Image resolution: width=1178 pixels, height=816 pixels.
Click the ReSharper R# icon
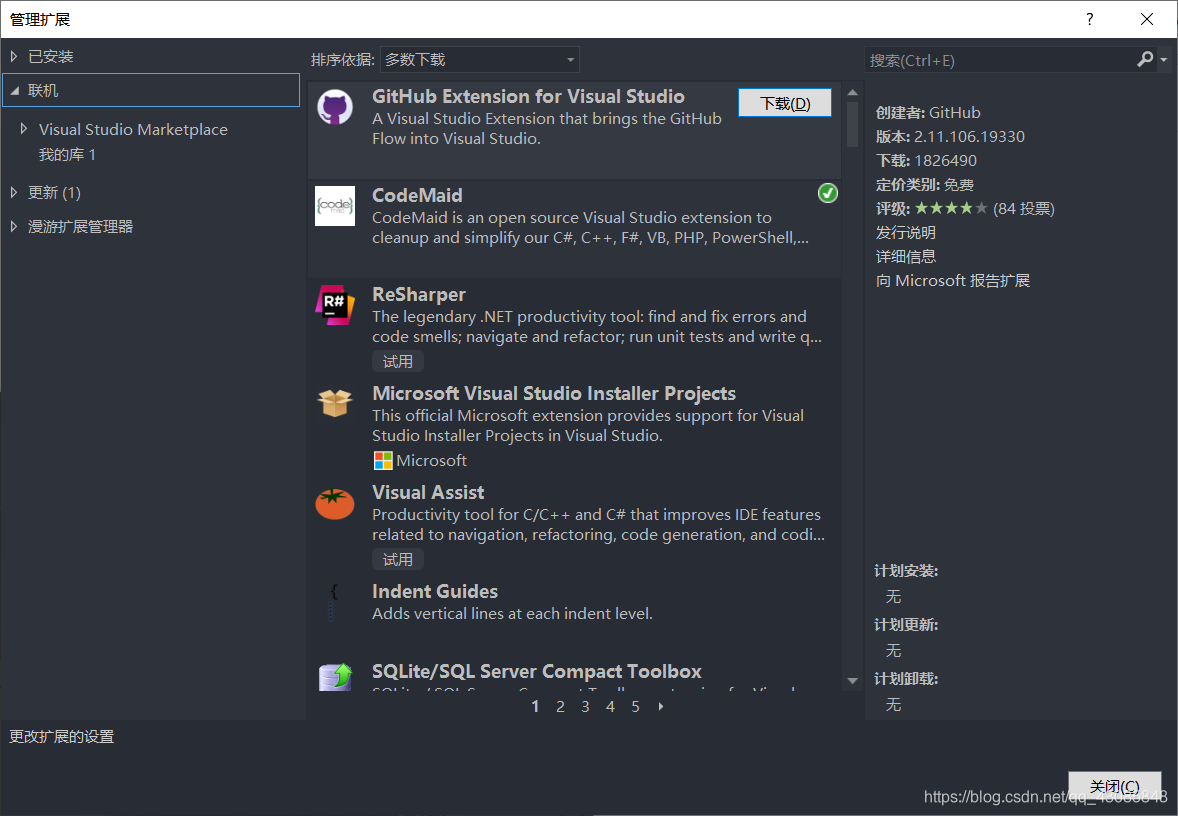pyautogui.click(x=335, y=304)
